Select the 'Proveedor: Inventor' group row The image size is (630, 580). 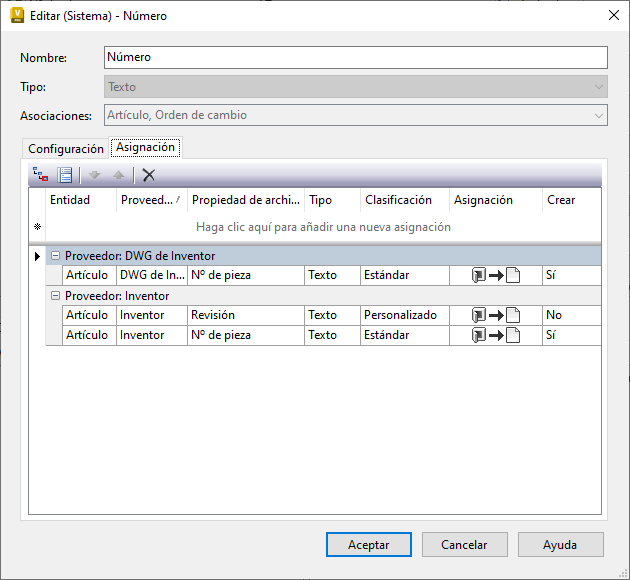point(323,296)
